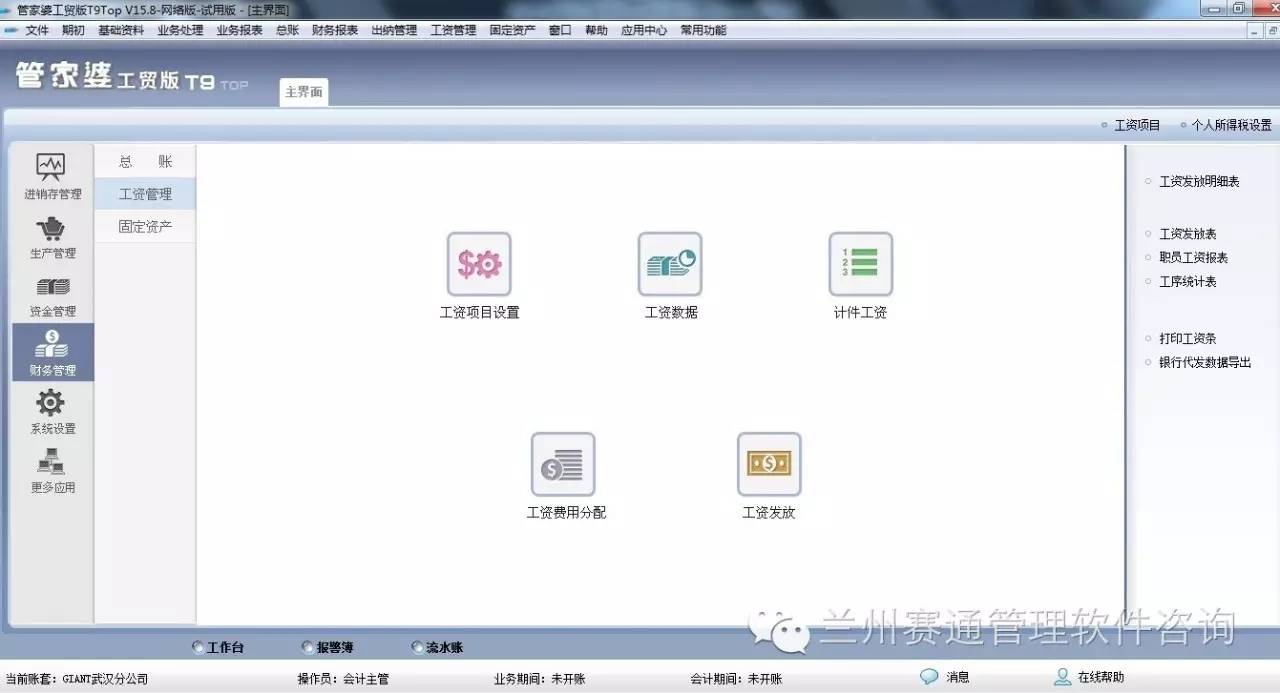Launch the 工资发放 money icon

(x=769, y=465)
